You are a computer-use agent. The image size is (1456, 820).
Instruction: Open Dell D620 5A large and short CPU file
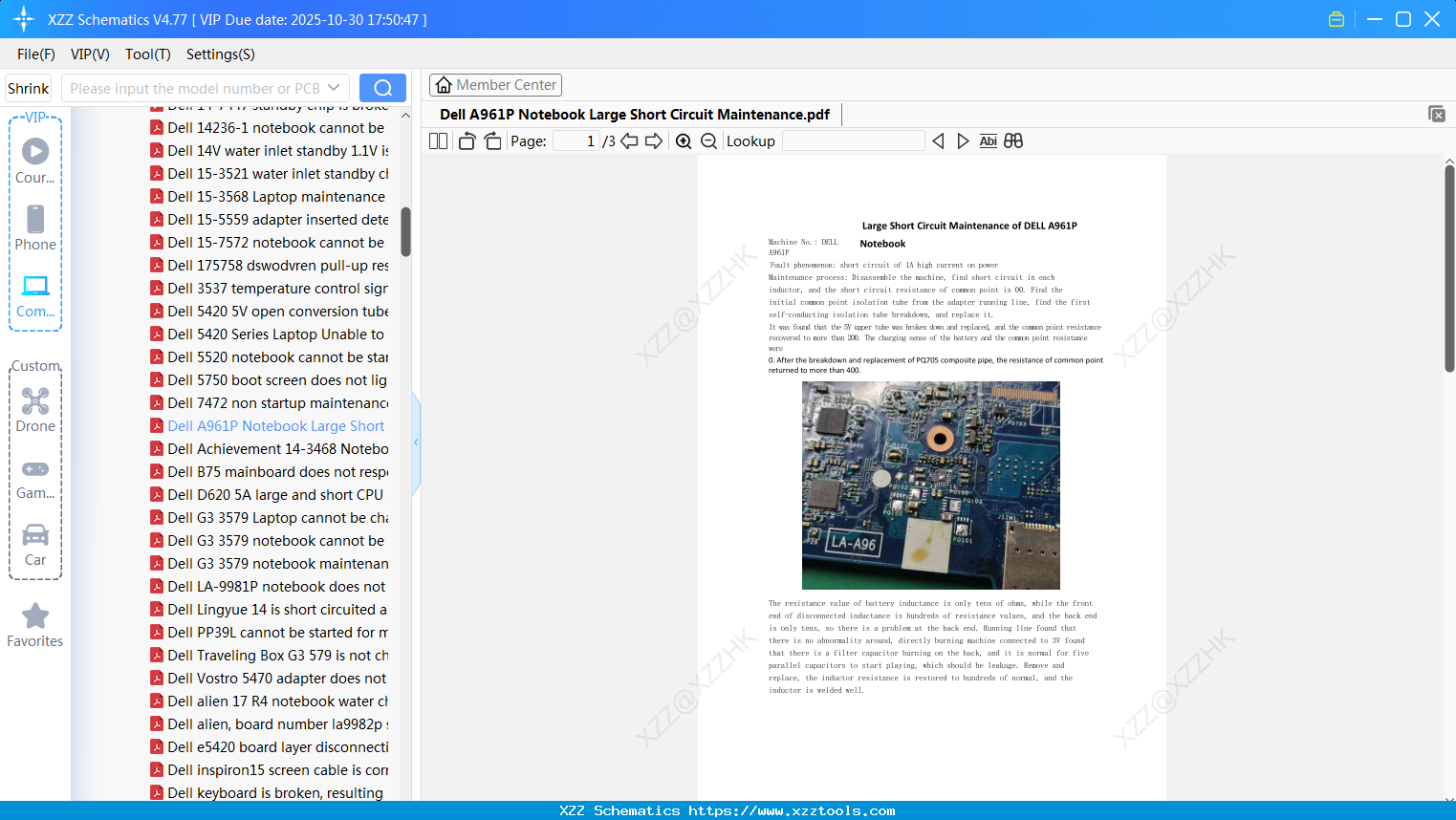pyautogui.click(x=267, y=495)
